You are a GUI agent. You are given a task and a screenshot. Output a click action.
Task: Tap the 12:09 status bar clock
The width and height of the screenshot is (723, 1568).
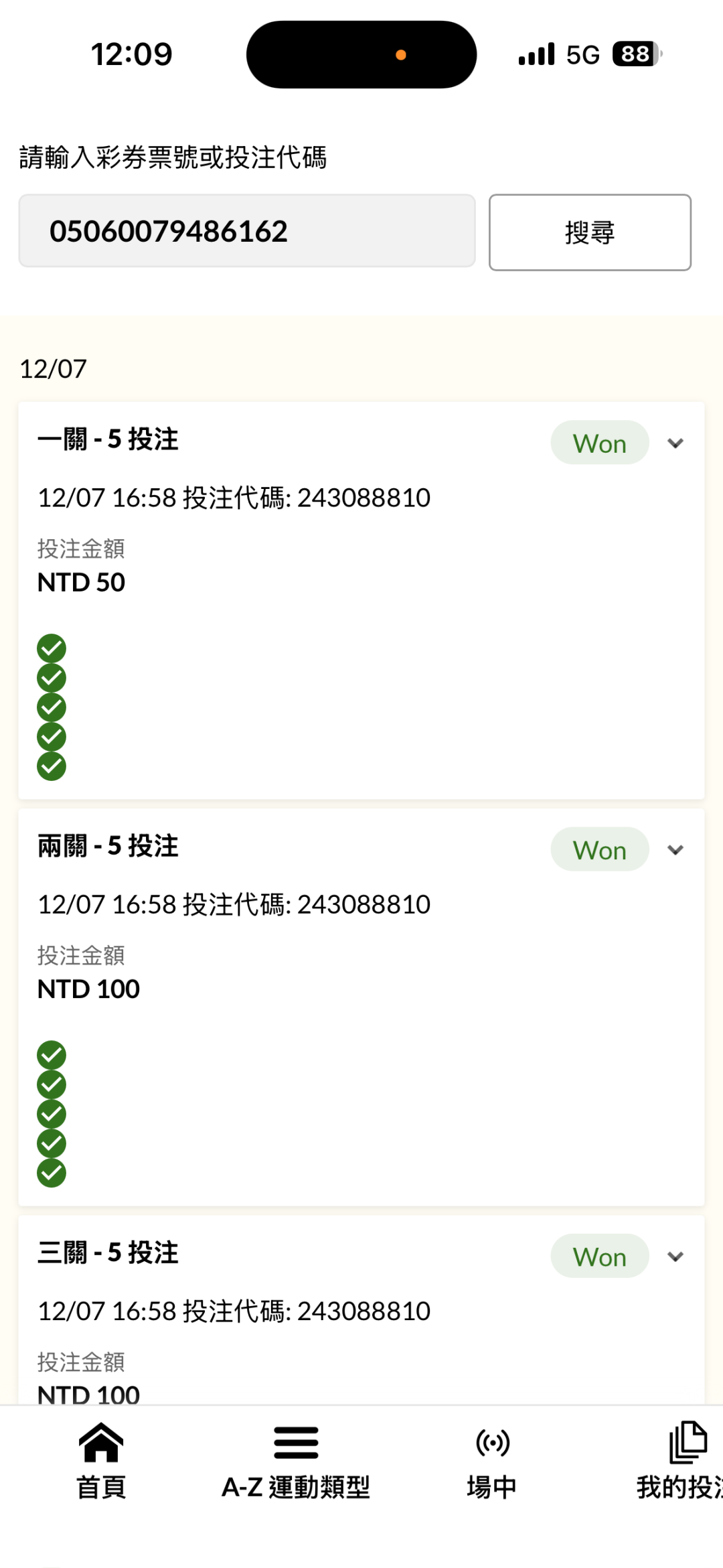click(x=132, y=54)
